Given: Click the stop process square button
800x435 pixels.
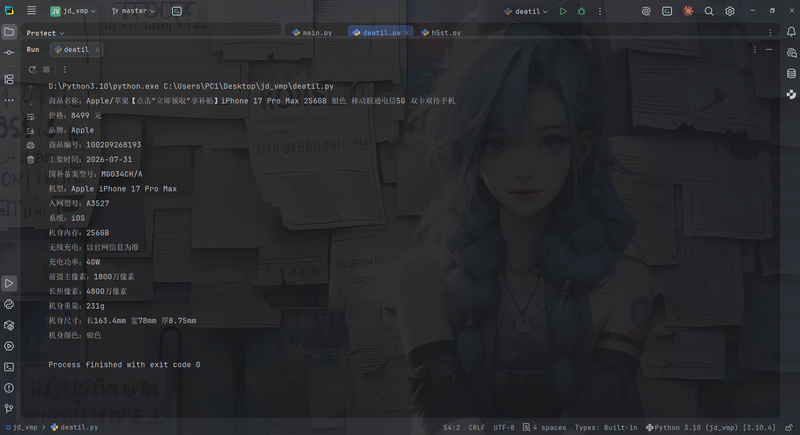Looking at the screenshot, I should (46, 69).
